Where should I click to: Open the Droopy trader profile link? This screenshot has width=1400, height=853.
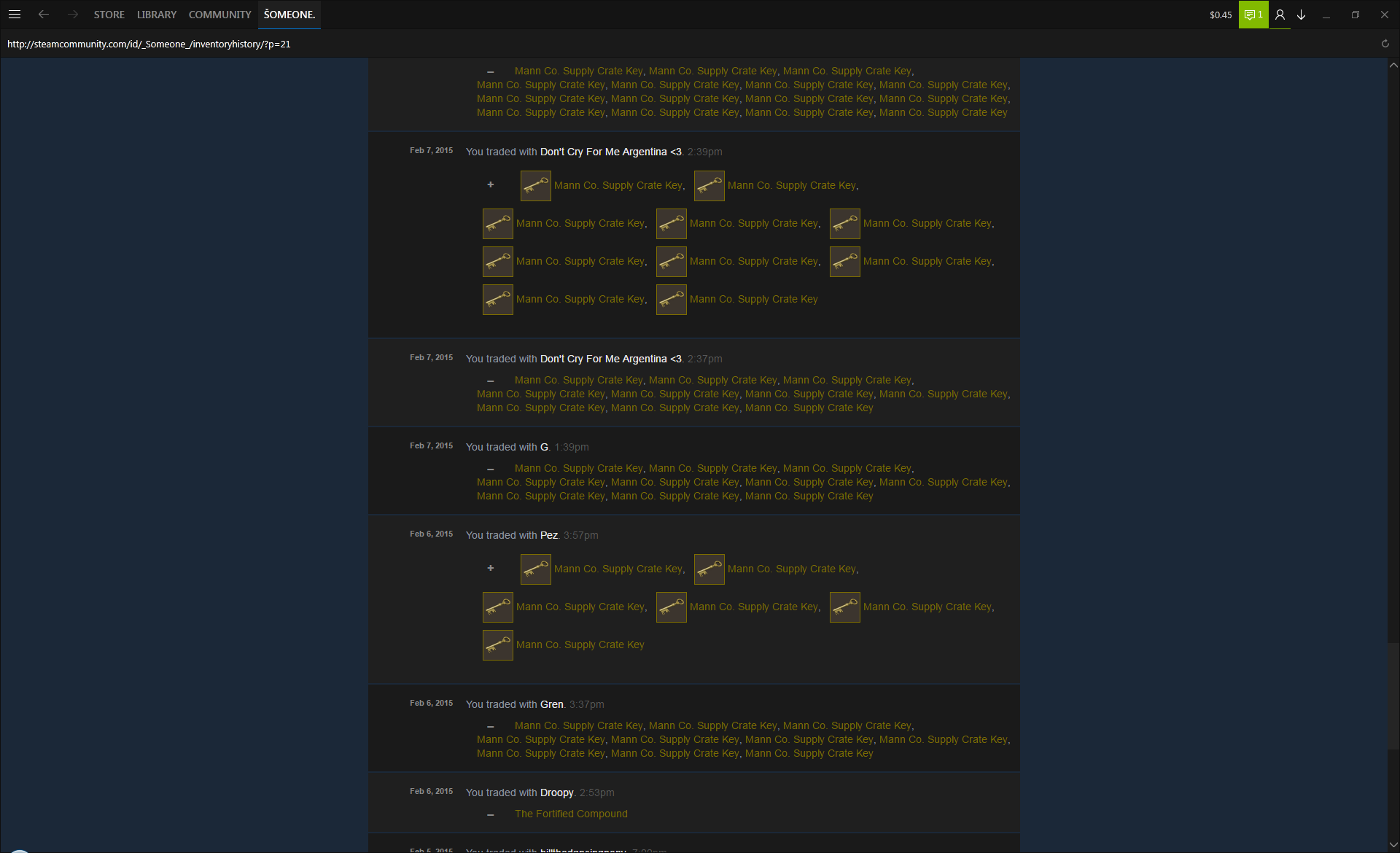pyautogui.click(x=556, y=792)
